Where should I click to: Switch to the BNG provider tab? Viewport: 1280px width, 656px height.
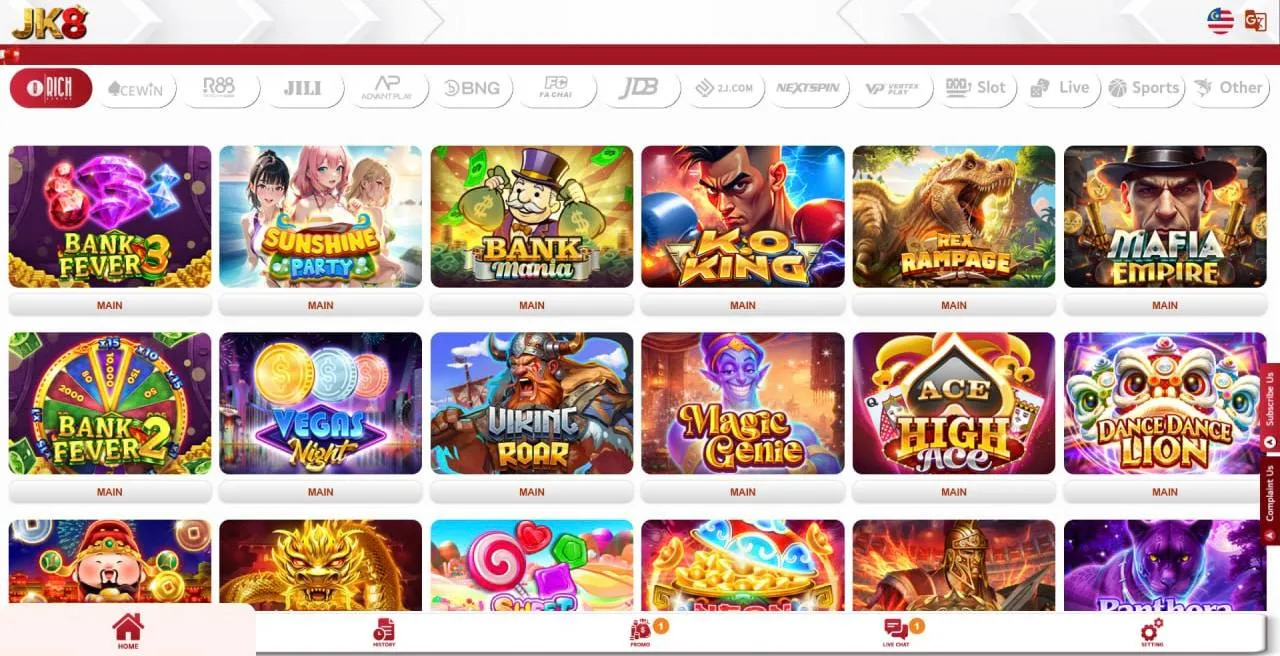tap(472, 88)
